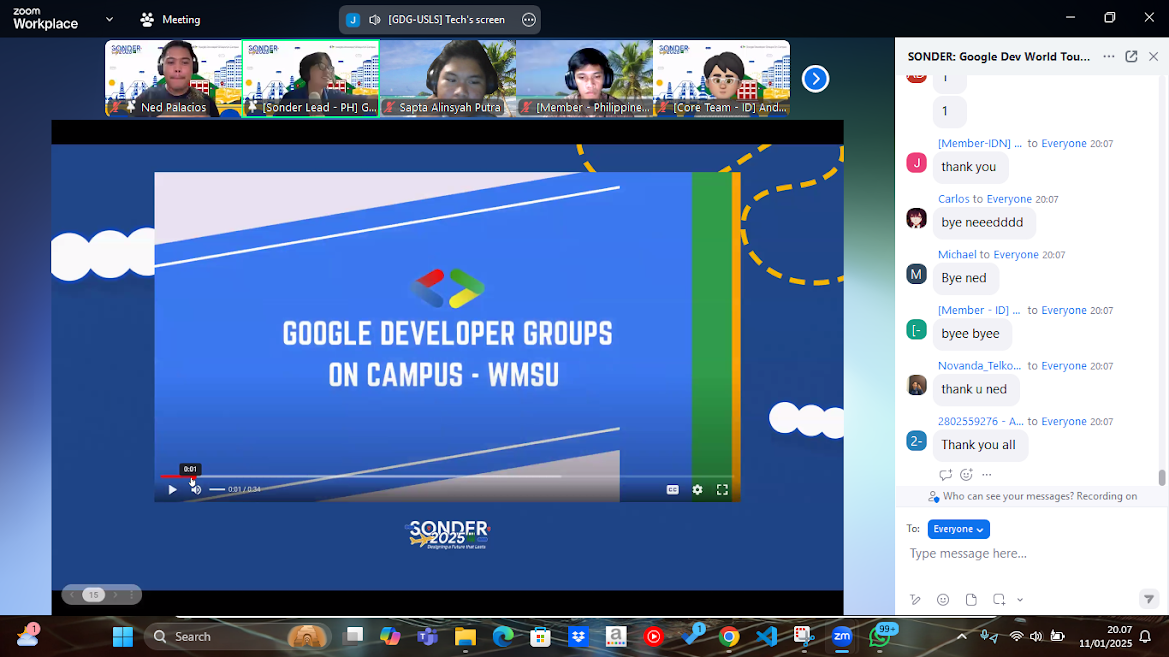This screenshot has width=1169, height=657.
Task: Open the Windows Start menu
Action: point(122,637)
